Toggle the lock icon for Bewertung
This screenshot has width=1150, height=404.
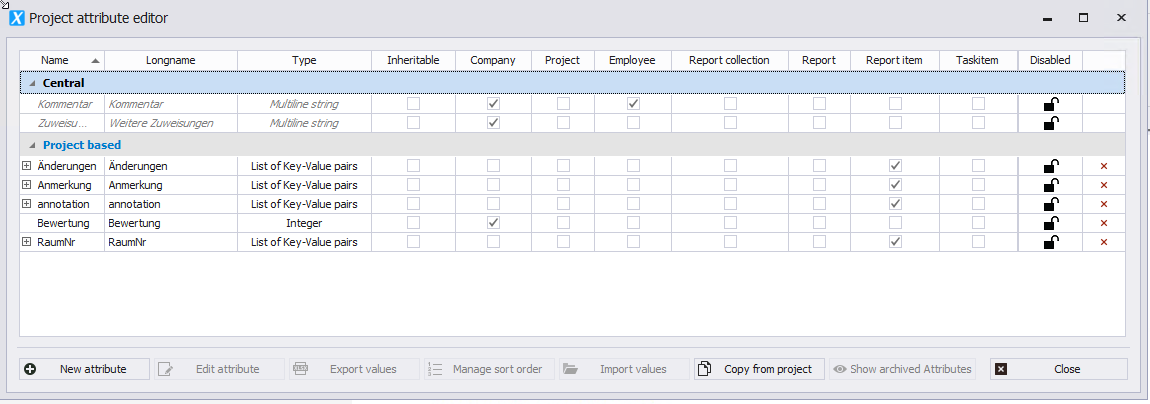1050,223
